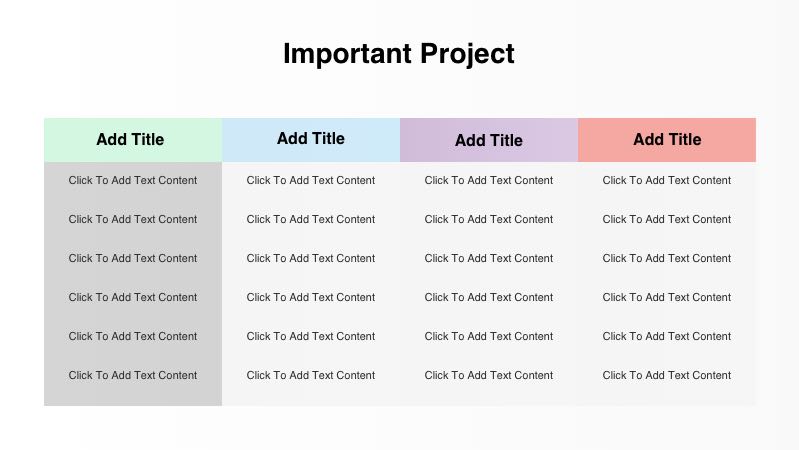The image size is (799, 450).
Task: Select the green "Add Title" header
Action: (x=131, y=140)
